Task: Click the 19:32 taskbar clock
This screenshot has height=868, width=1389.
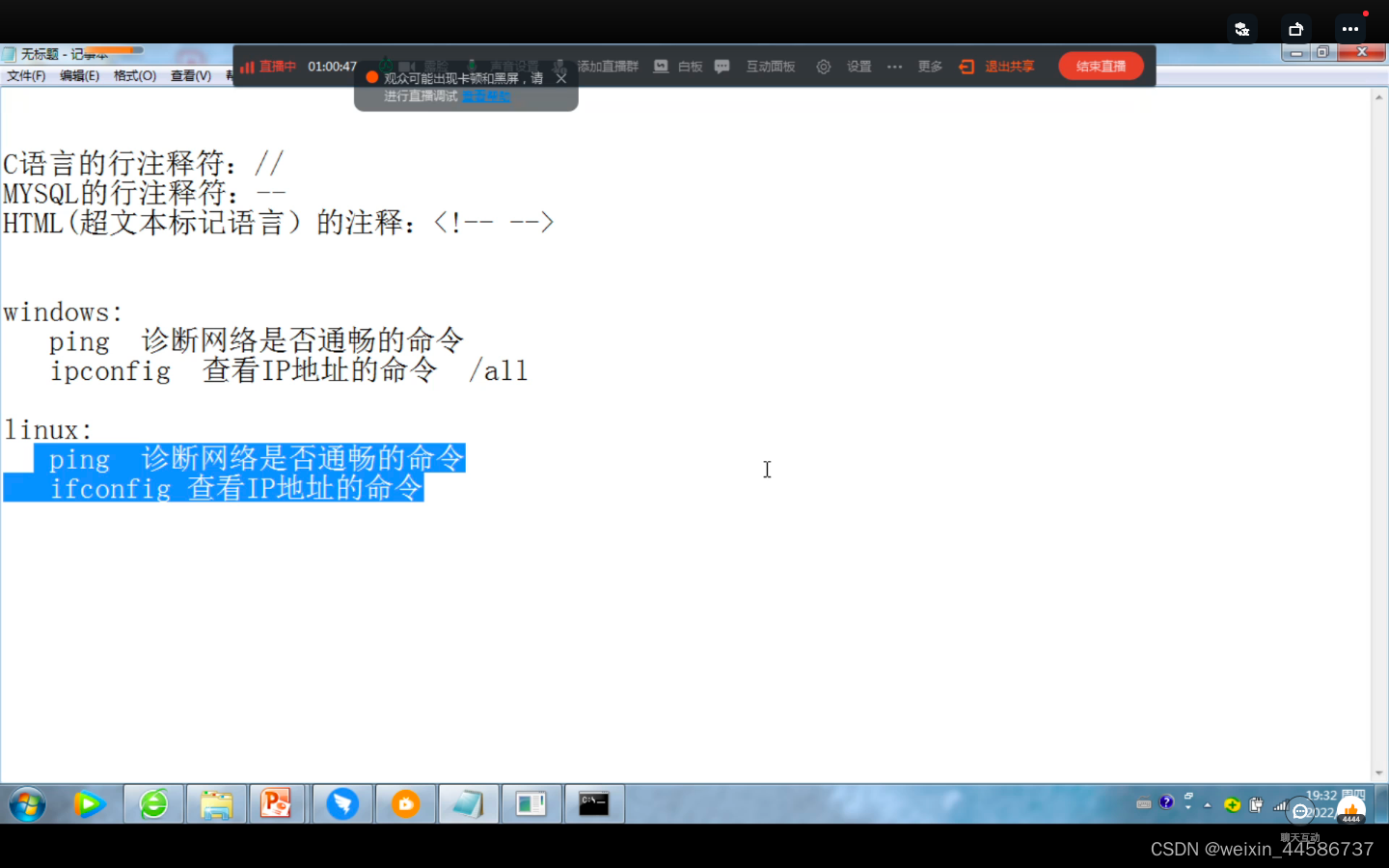Action: coord(1321,796)
